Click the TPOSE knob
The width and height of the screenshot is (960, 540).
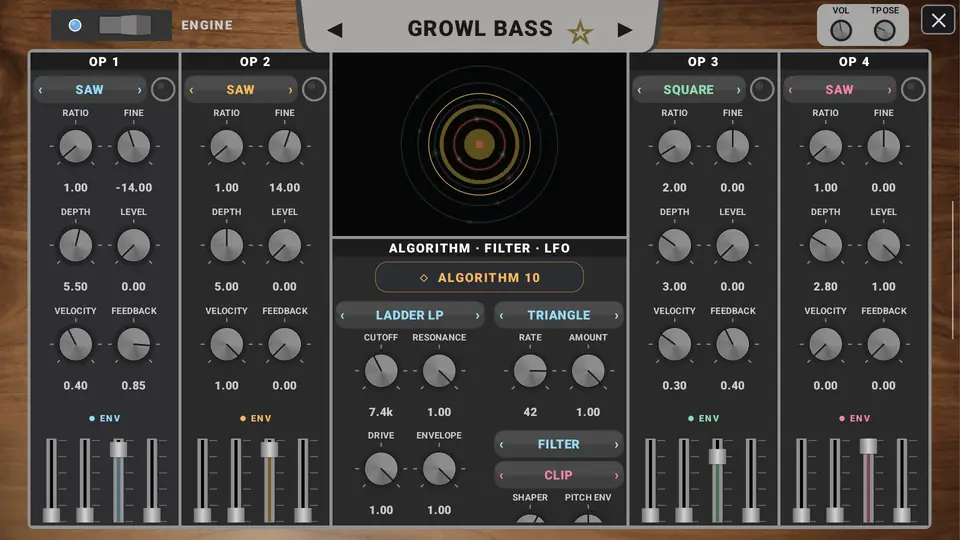click(884, 30)
